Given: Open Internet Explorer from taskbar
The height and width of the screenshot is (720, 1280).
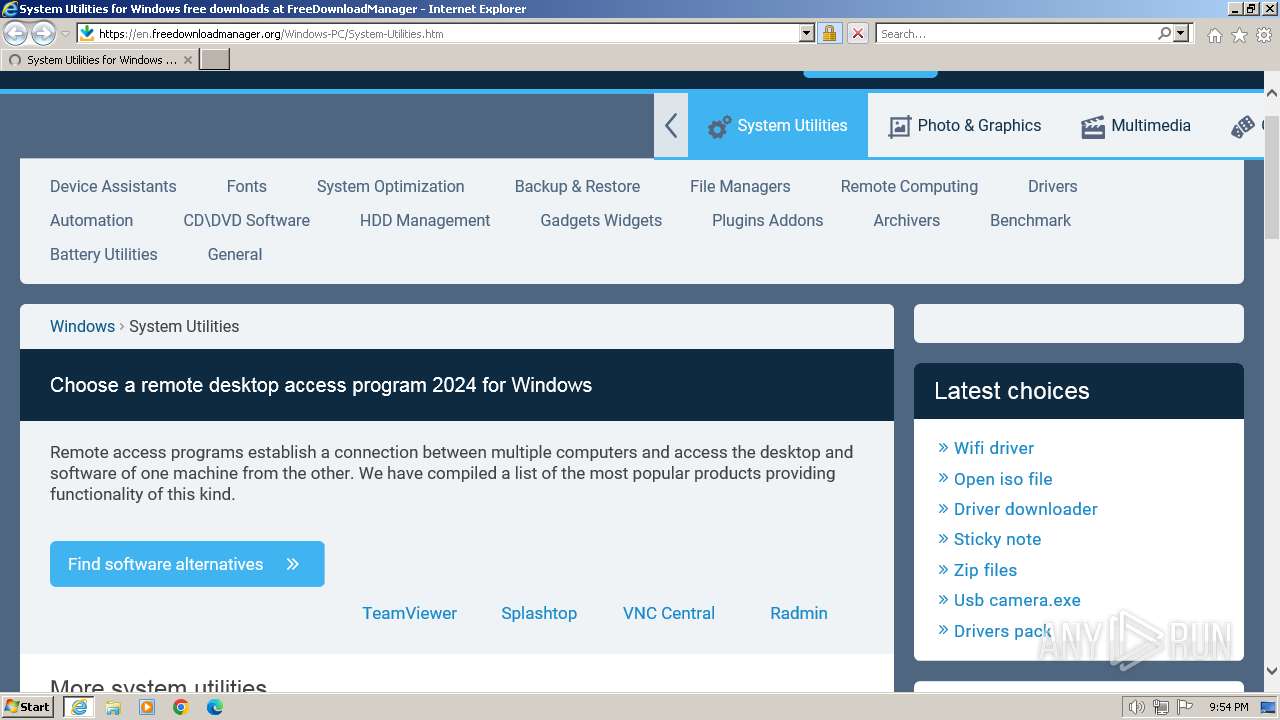Looking at the screenshot, I should coord(79,707).
